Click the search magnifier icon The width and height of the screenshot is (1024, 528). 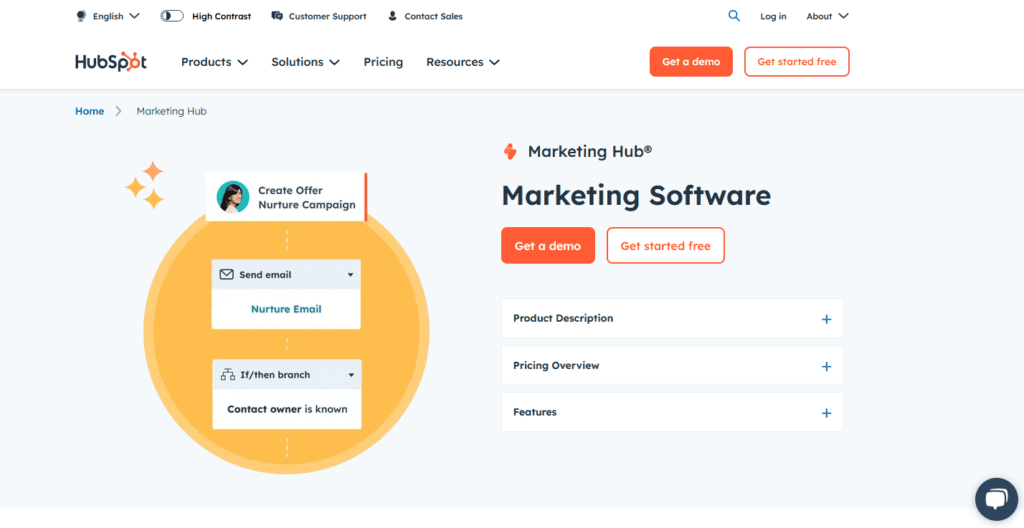[734, 16]
